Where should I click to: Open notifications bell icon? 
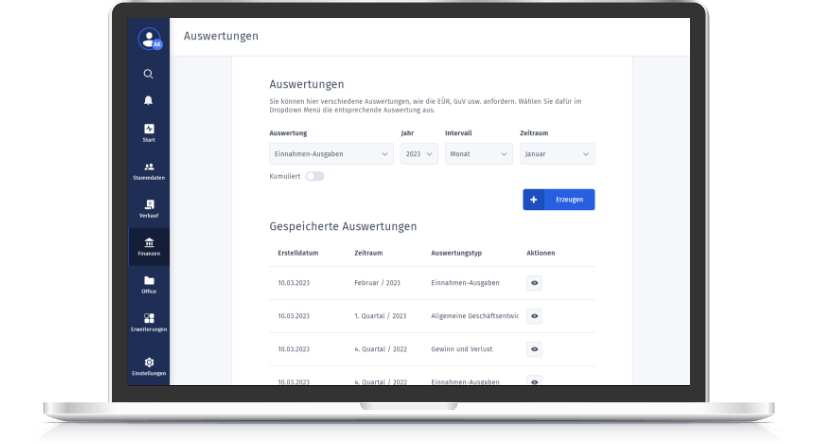coord(149,100)
